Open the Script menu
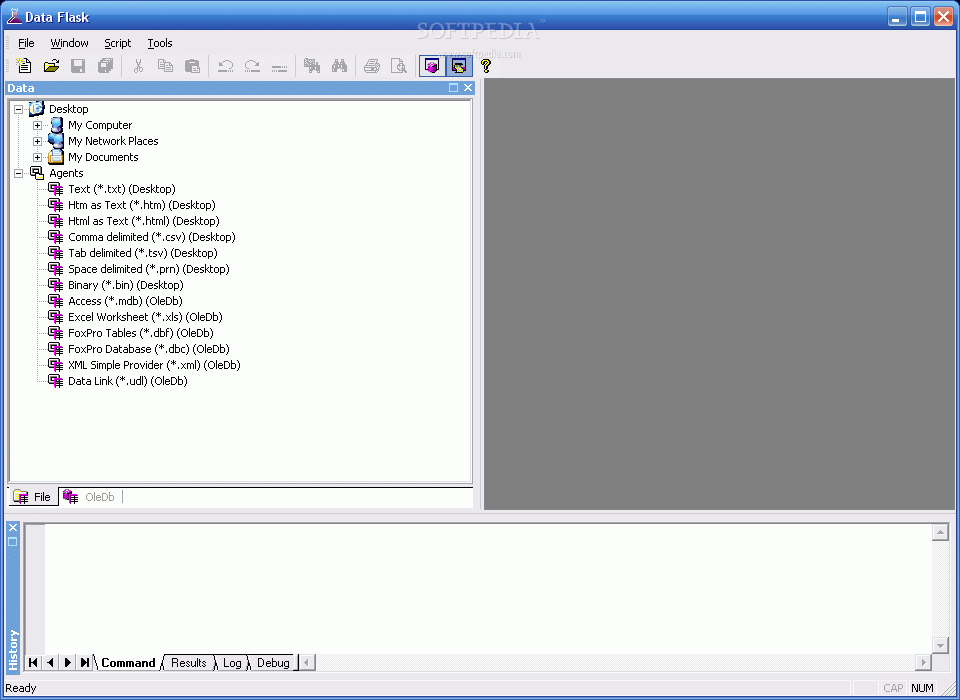 click(118, 43)
